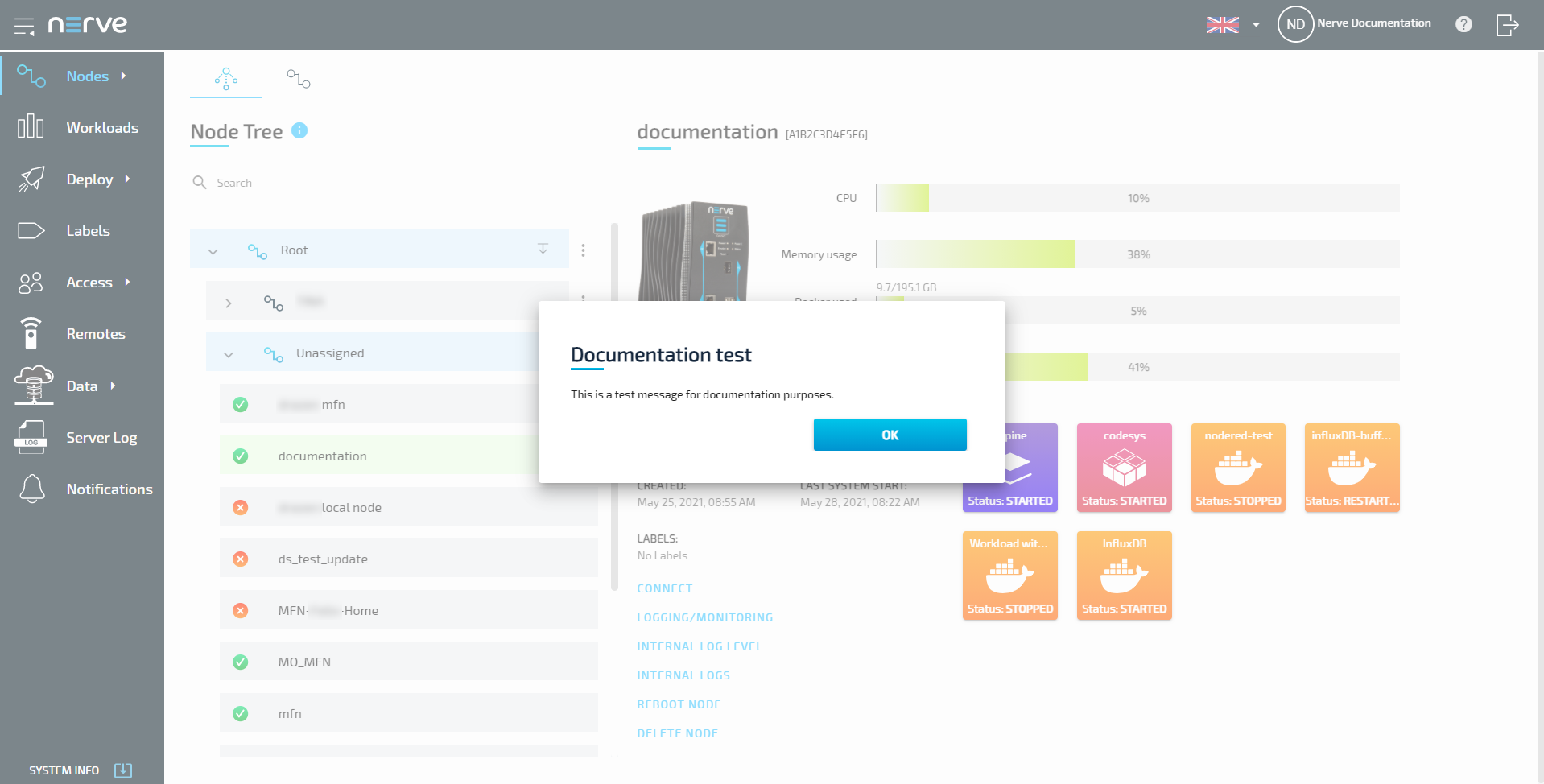Click the node tree Search field
This screenshot has height=784, width=1544.
(x=398, y=183)
